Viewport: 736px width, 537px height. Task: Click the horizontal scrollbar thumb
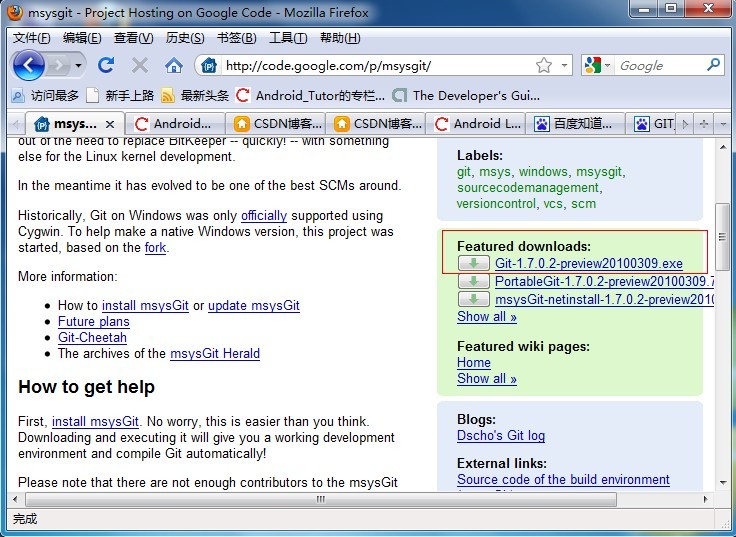point(321,499)
